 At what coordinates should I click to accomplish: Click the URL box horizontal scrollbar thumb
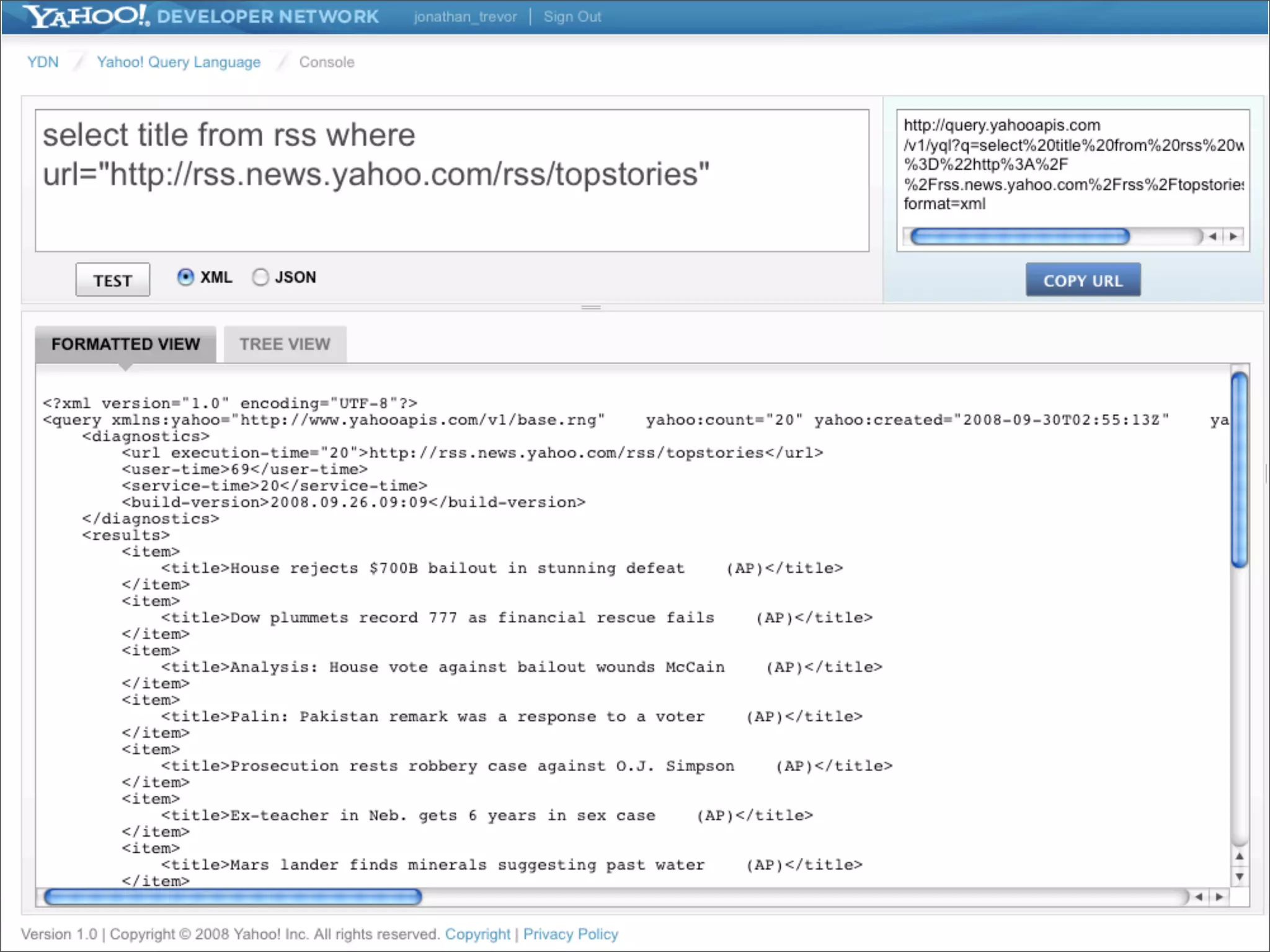(x=1020, y=236)
